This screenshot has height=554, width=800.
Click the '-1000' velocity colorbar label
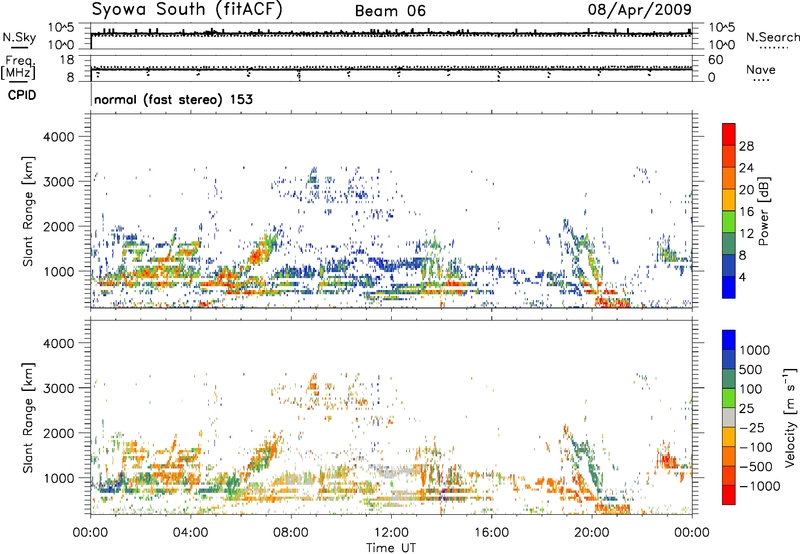tap(760, 486)
